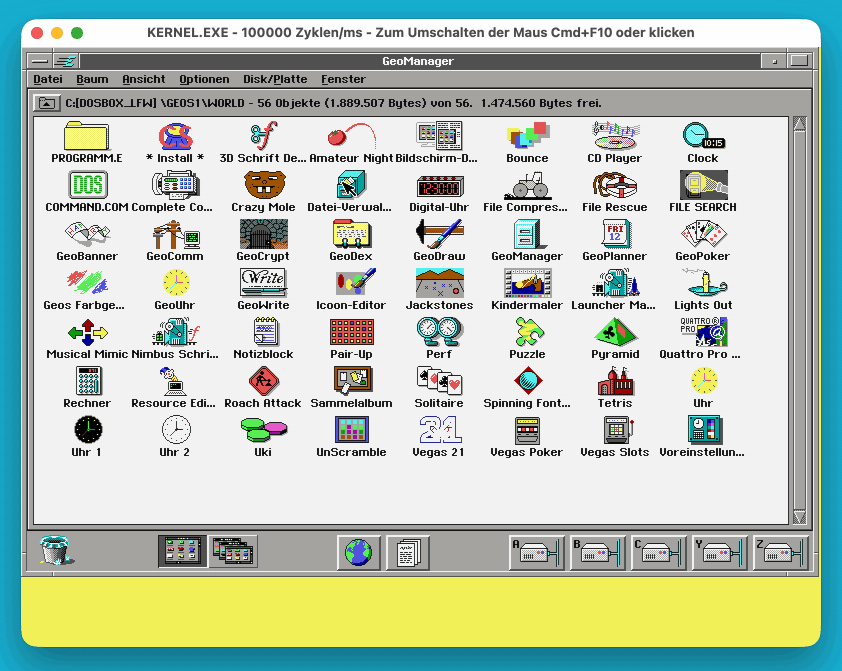The height and width of the screenshot is (671, 842).
Task: Switch to overlapping windows view button
Action: 233,551
